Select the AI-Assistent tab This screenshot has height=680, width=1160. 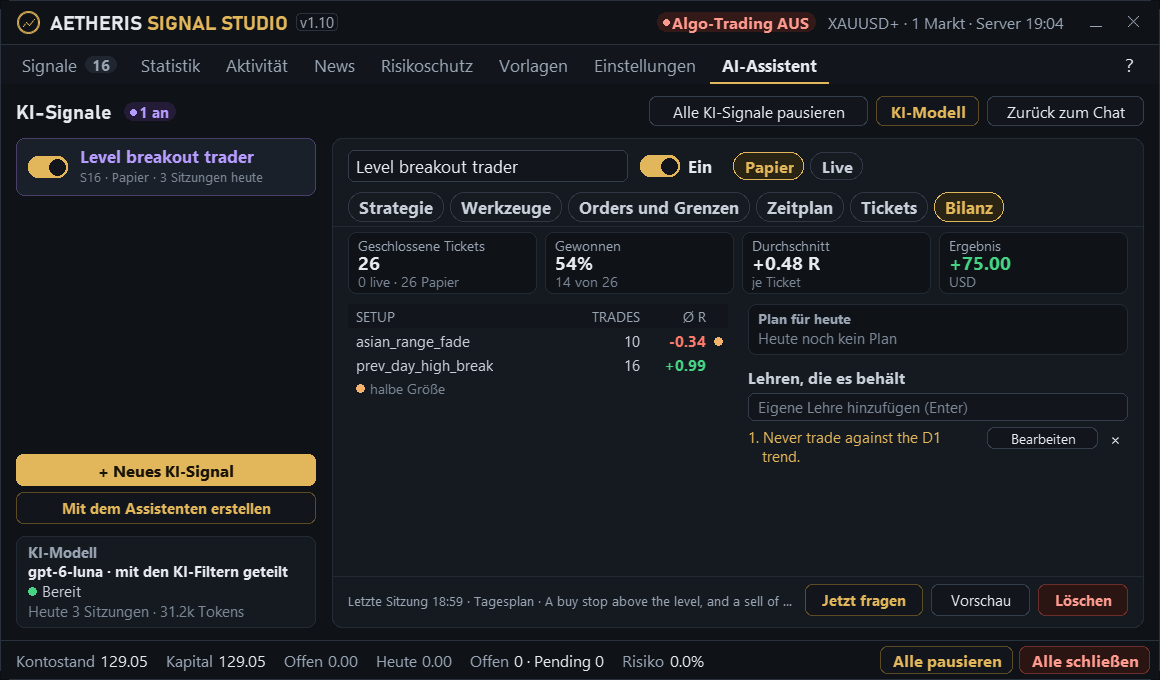(769, 66)
